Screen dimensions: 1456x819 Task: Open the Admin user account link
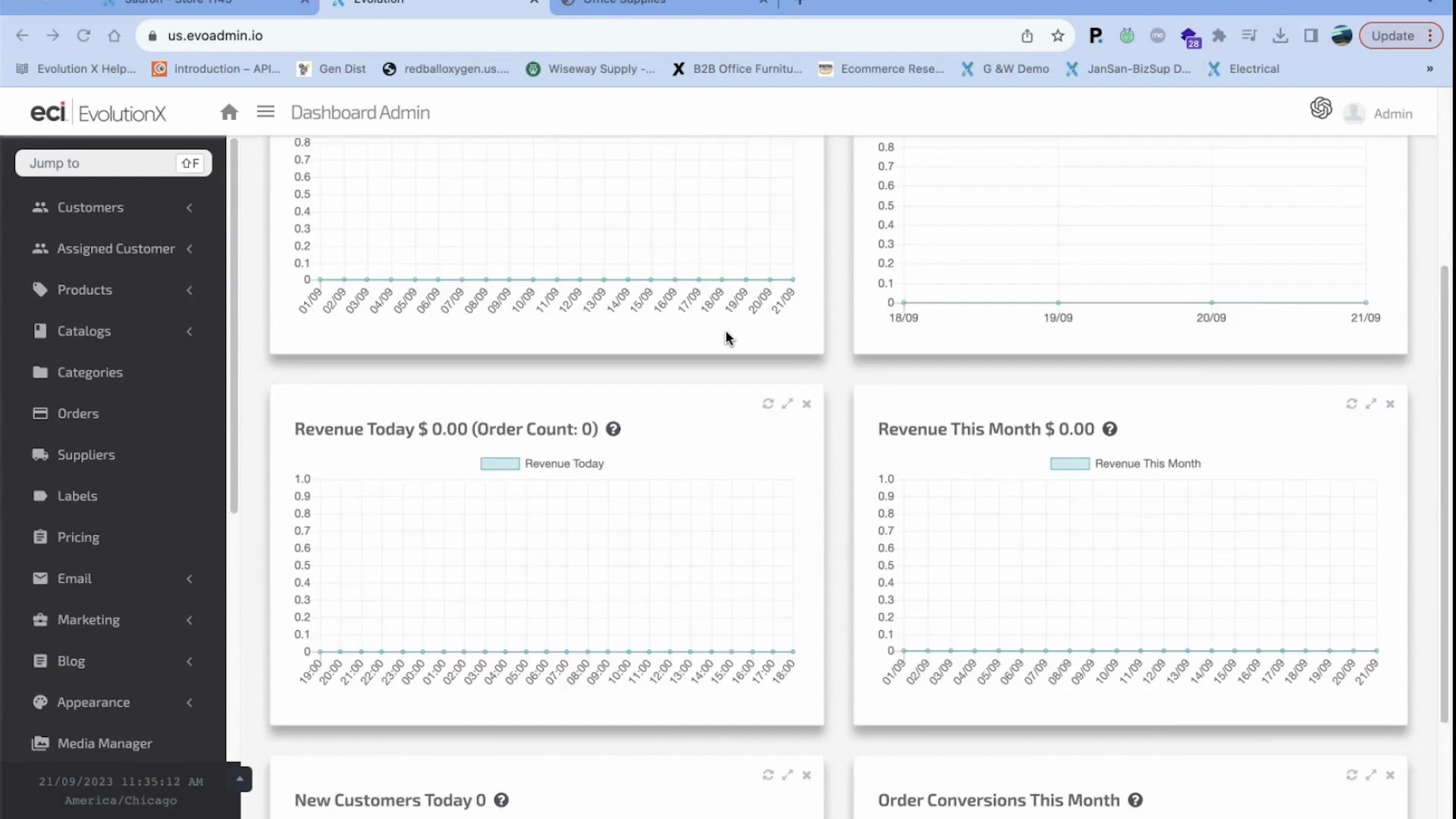pos(1392,114)
